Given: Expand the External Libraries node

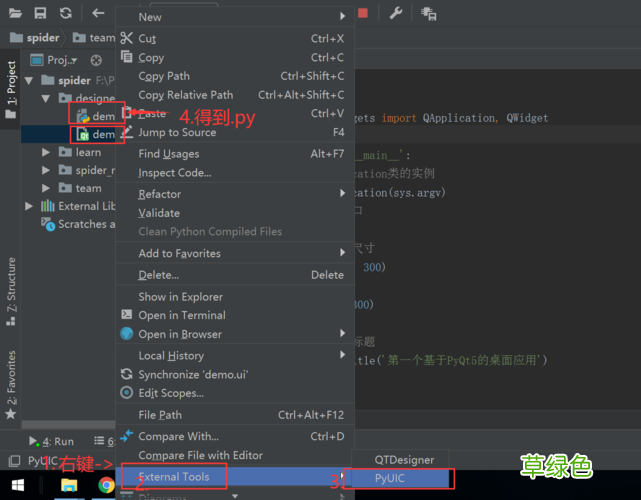Looking at the screenshot, I should click(x=31, y=206).
